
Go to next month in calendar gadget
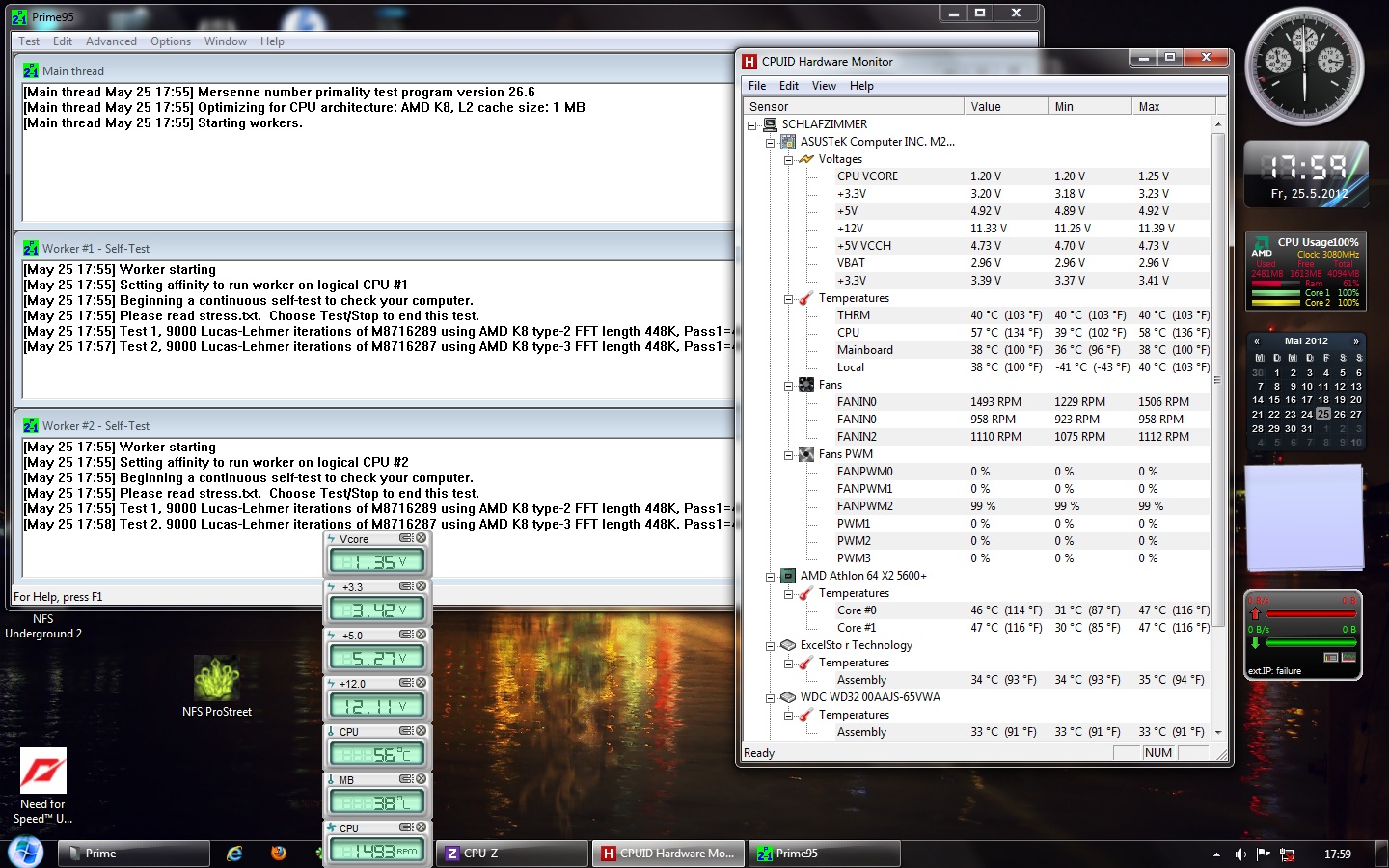(x=1356, y=341)
